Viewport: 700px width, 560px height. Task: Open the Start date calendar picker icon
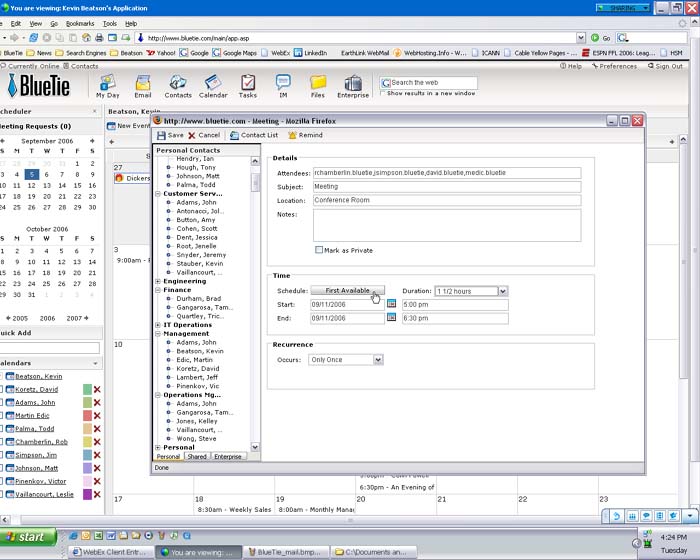click(392, 304)
